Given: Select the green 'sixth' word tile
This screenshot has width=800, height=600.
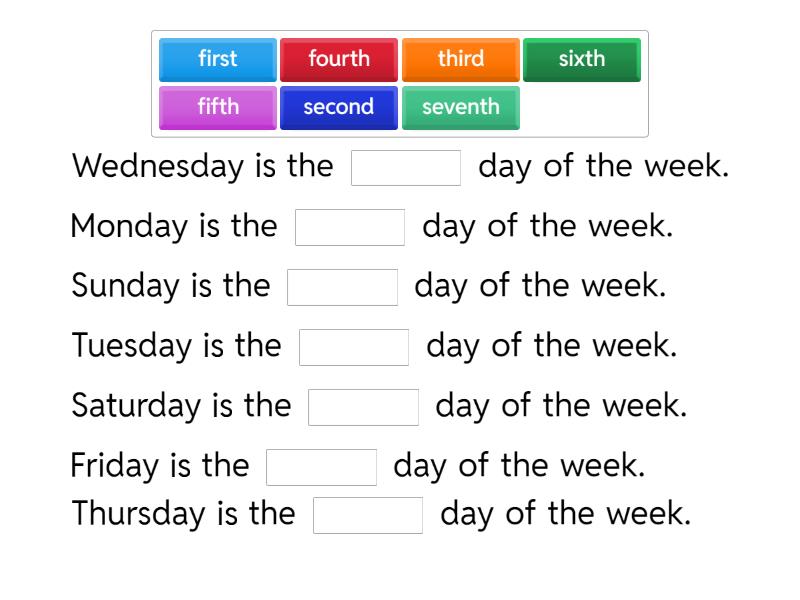Looking at the screenshot, I should click(582, 59).
